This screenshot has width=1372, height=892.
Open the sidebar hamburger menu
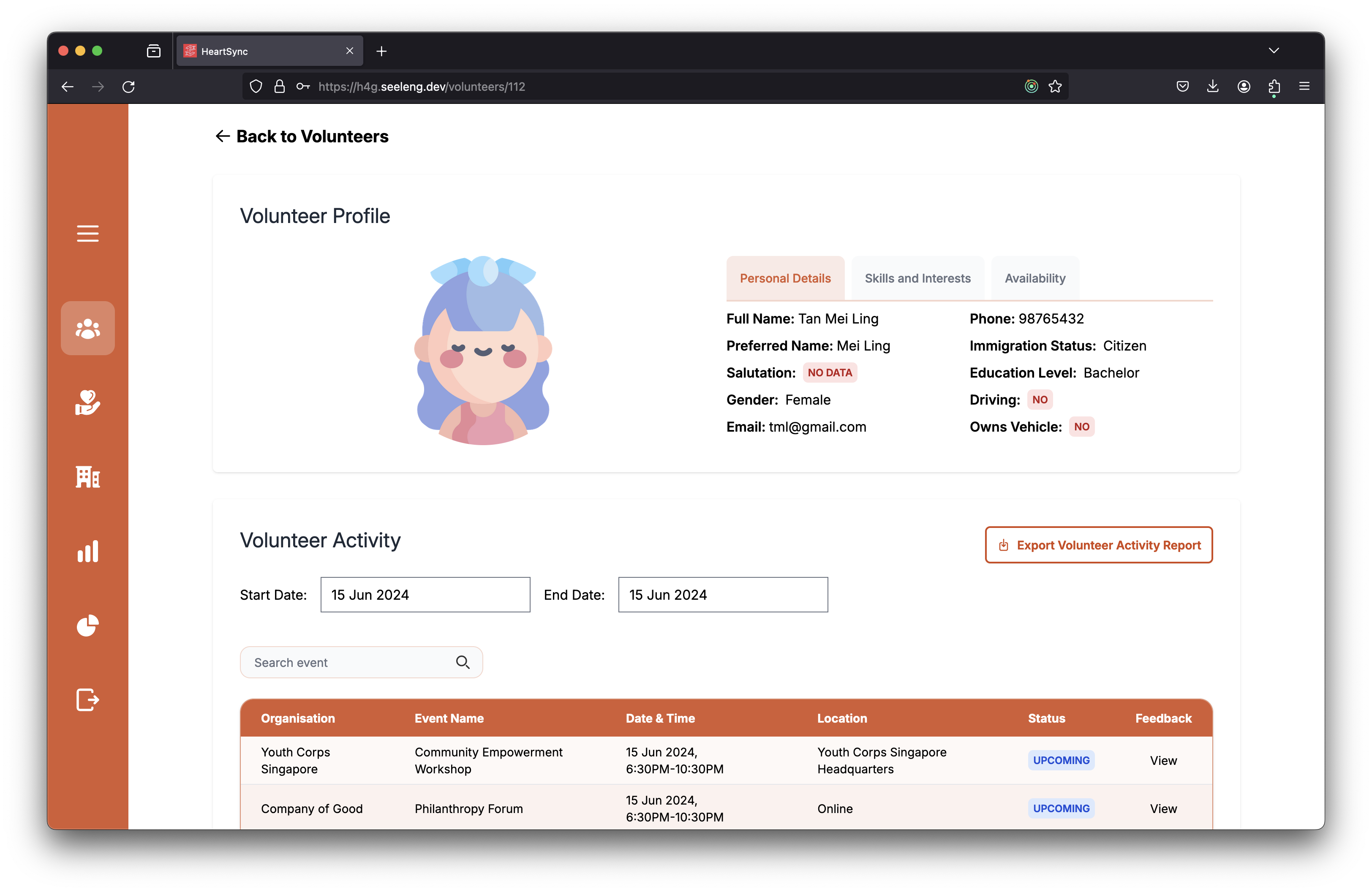[87, 234]
